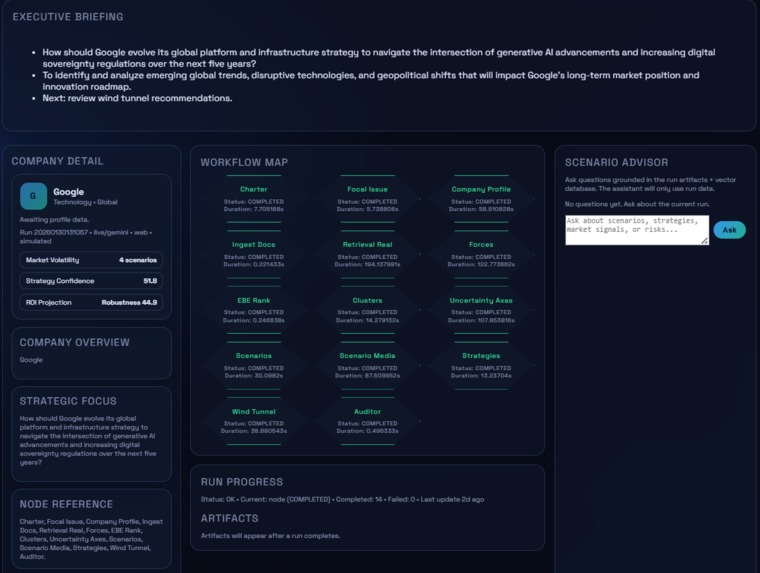Image resolution: width=760 pixels, height=573 pixels.
Task: Click the Node Reference list text
Action: [91, 539]
